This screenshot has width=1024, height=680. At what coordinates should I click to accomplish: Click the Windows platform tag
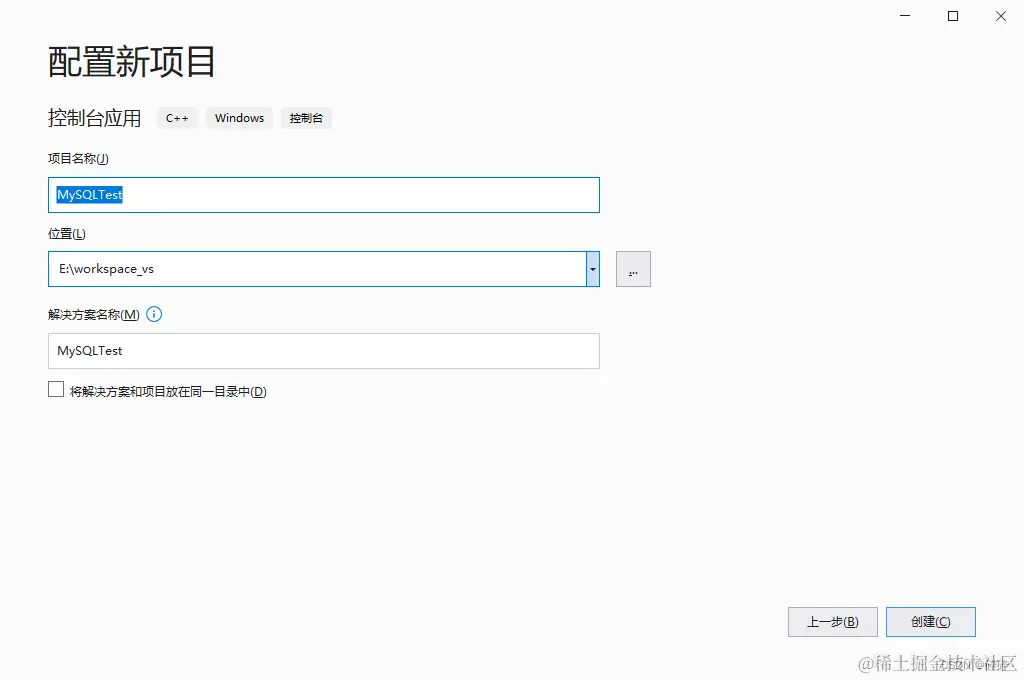click(238, 118)
